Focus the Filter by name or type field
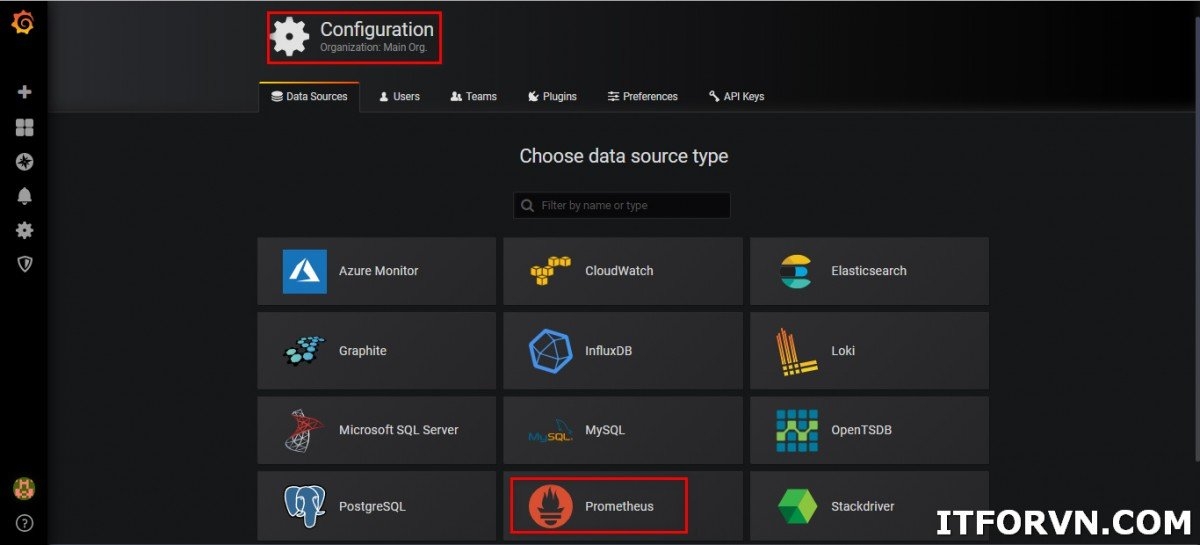The height and width of the screenshot is (545, 1200). (632, 205)
